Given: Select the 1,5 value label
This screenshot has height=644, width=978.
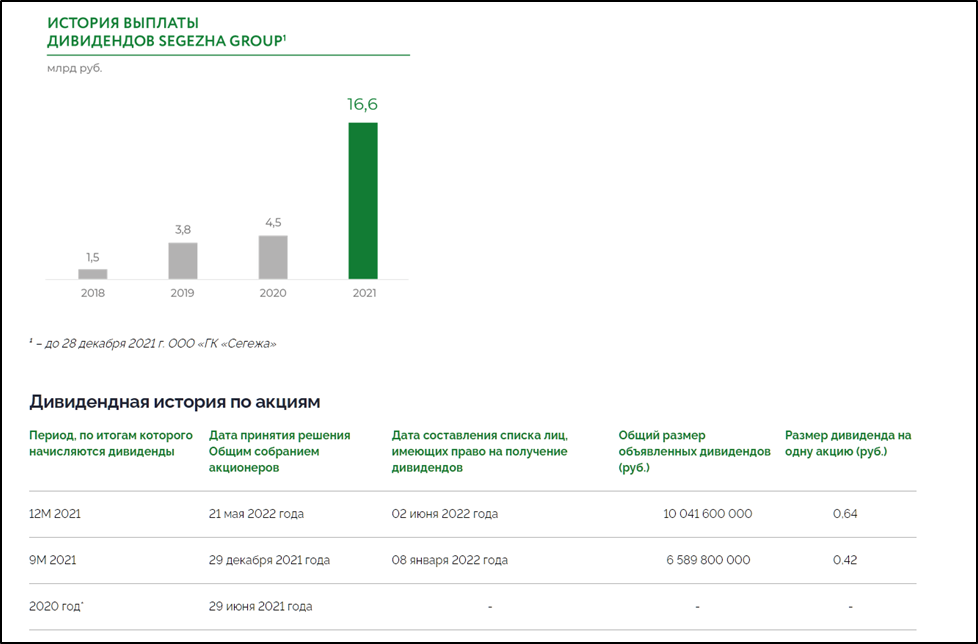Looking at the screenshot, I should tap(93, 257).
